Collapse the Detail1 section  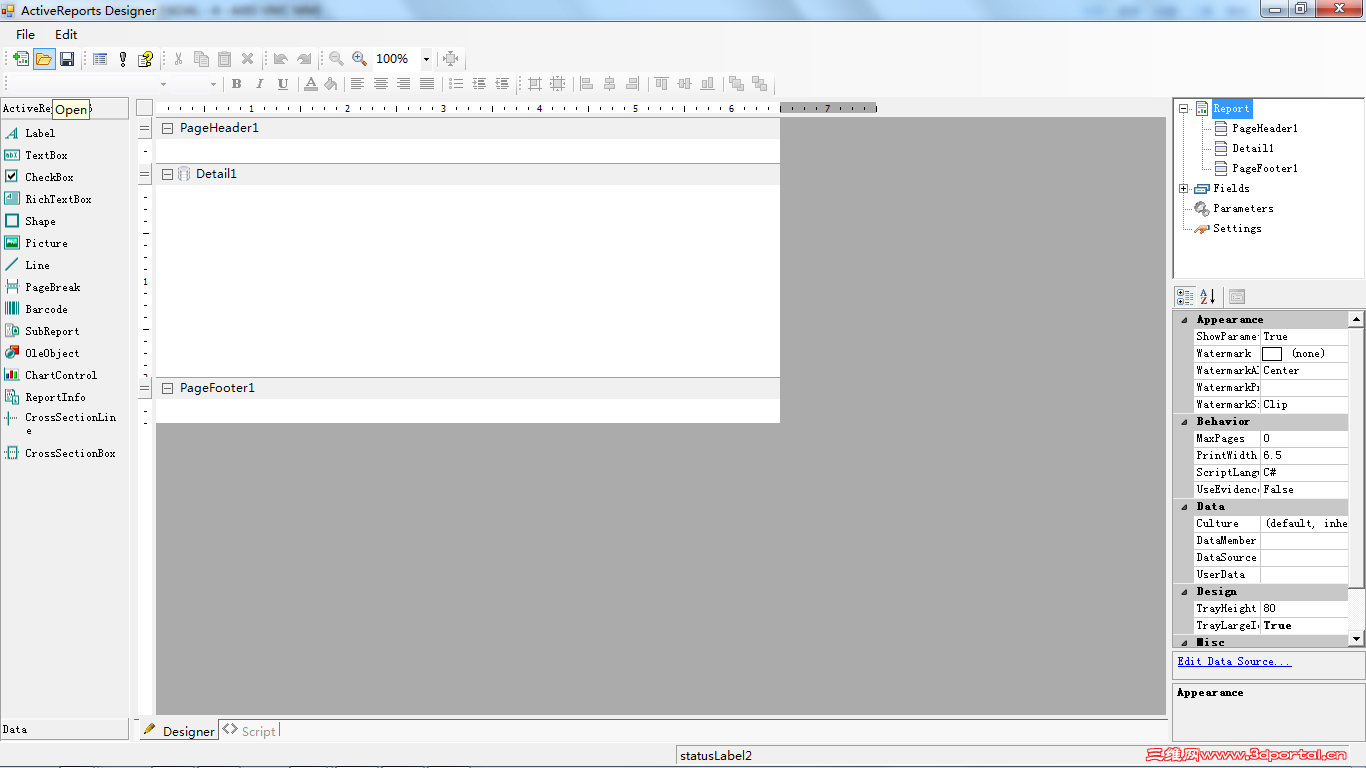tap(167, 174)
